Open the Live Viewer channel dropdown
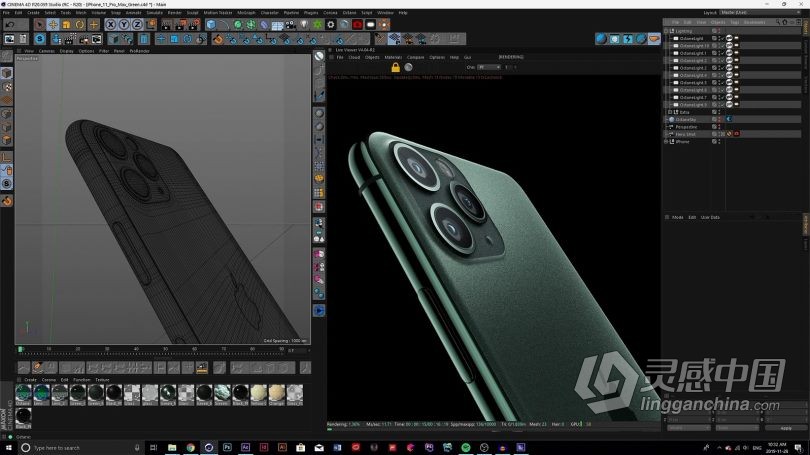This screenshot has width=810, height=455. pyautogui.click(x=489, y=67)
